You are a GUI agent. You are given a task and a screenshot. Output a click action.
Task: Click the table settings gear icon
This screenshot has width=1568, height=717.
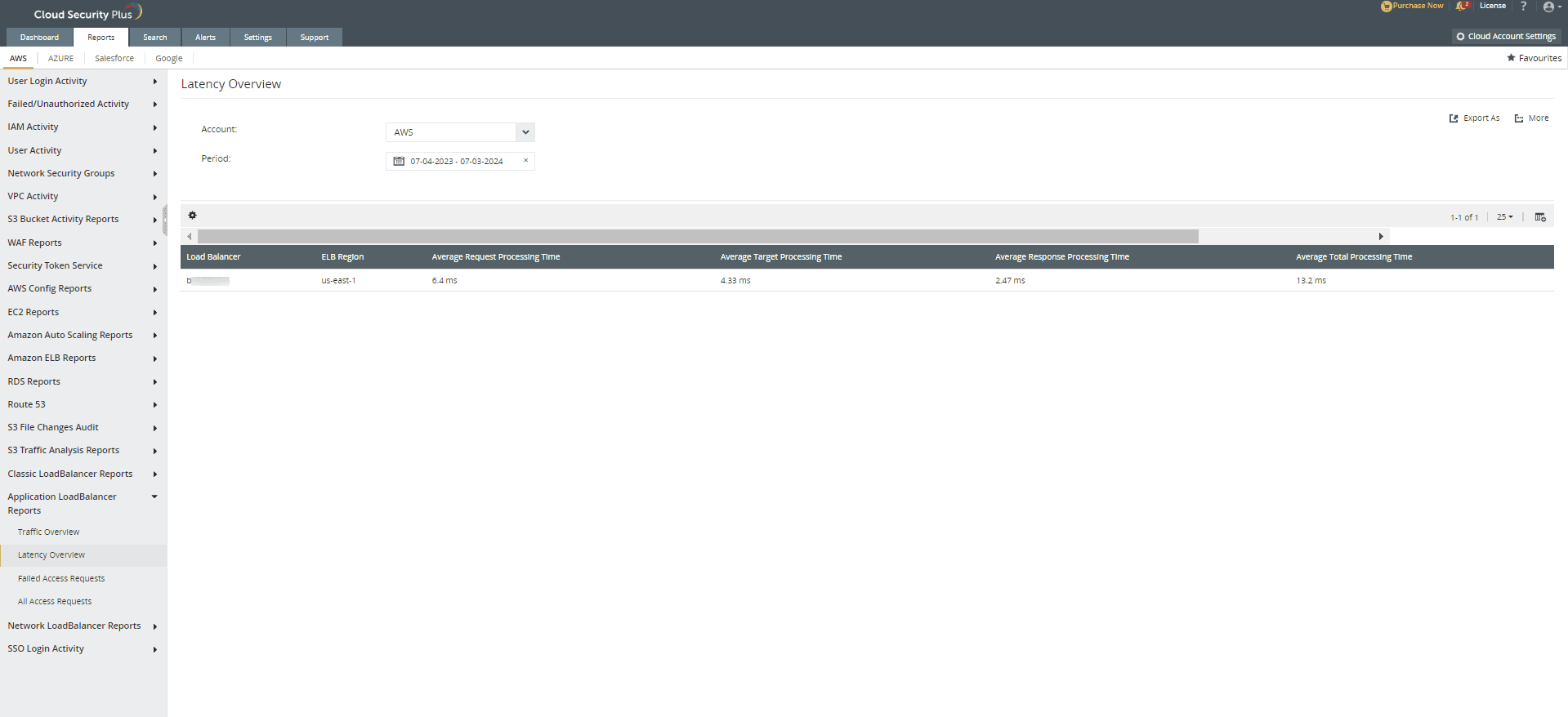[193, 216]
